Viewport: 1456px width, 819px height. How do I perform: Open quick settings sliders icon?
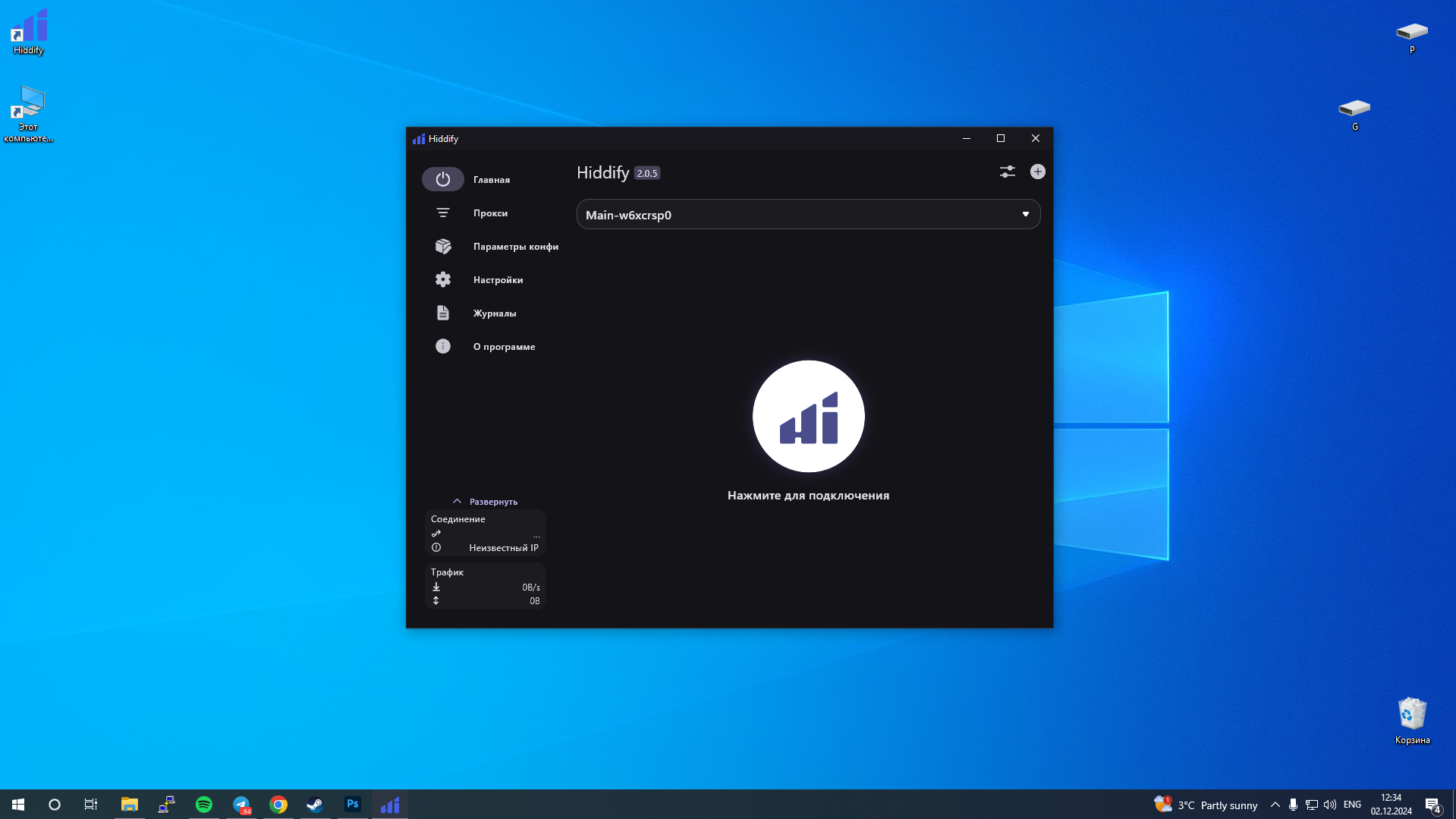pyautogui.click(x=1007, y=172)
